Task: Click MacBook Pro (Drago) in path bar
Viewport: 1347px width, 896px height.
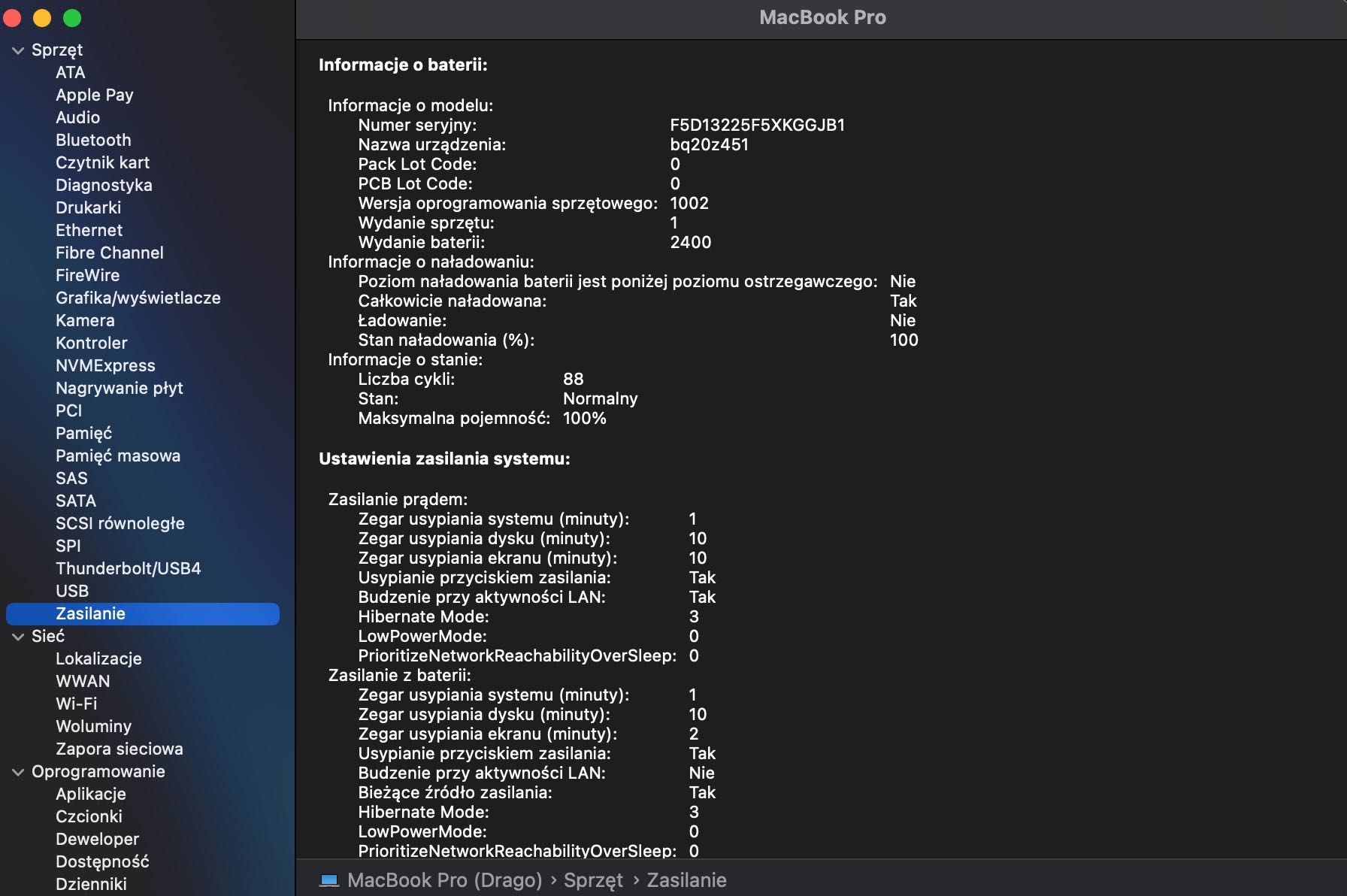Action: [445, 880]
